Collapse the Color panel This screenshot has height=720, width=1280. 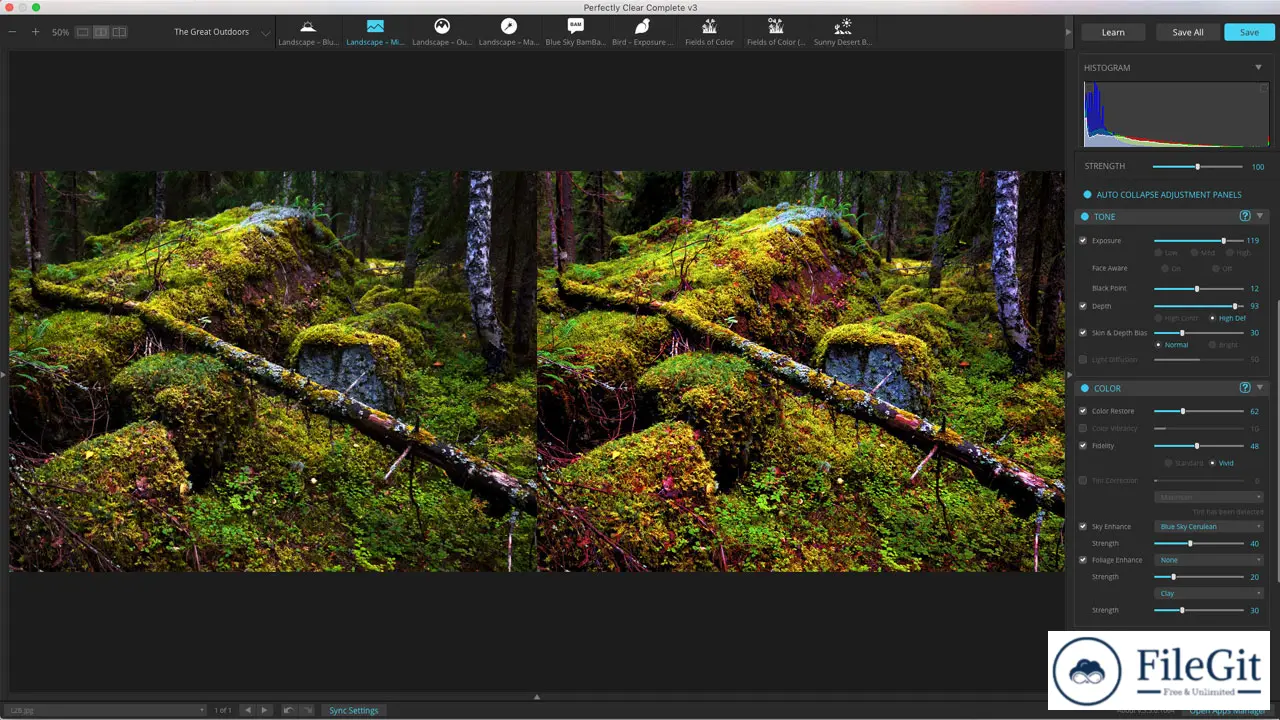click(1260, 388)
